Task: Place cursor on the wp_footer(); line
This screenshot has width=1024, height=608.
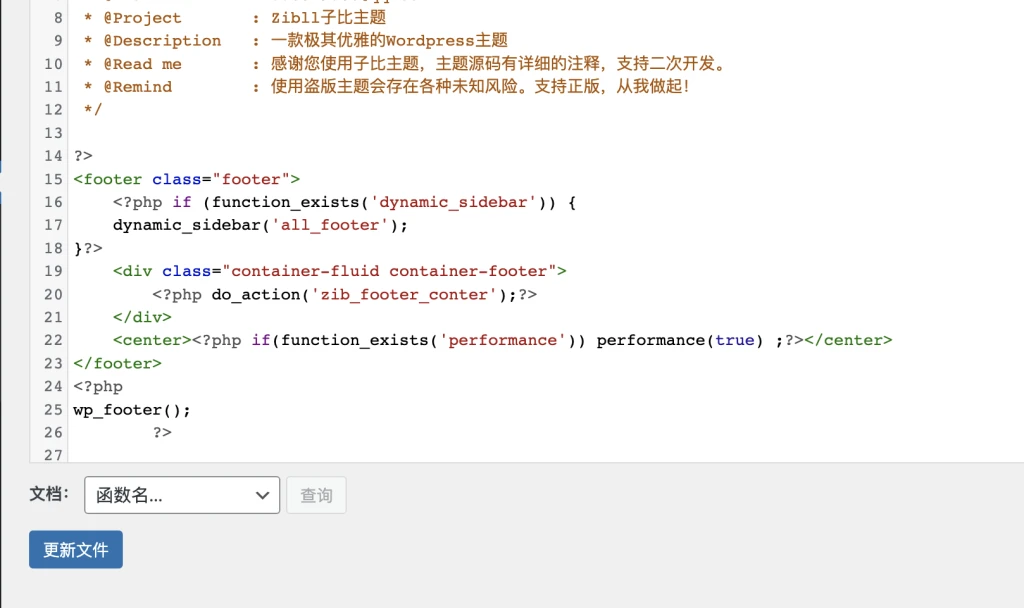Action: 131,409
